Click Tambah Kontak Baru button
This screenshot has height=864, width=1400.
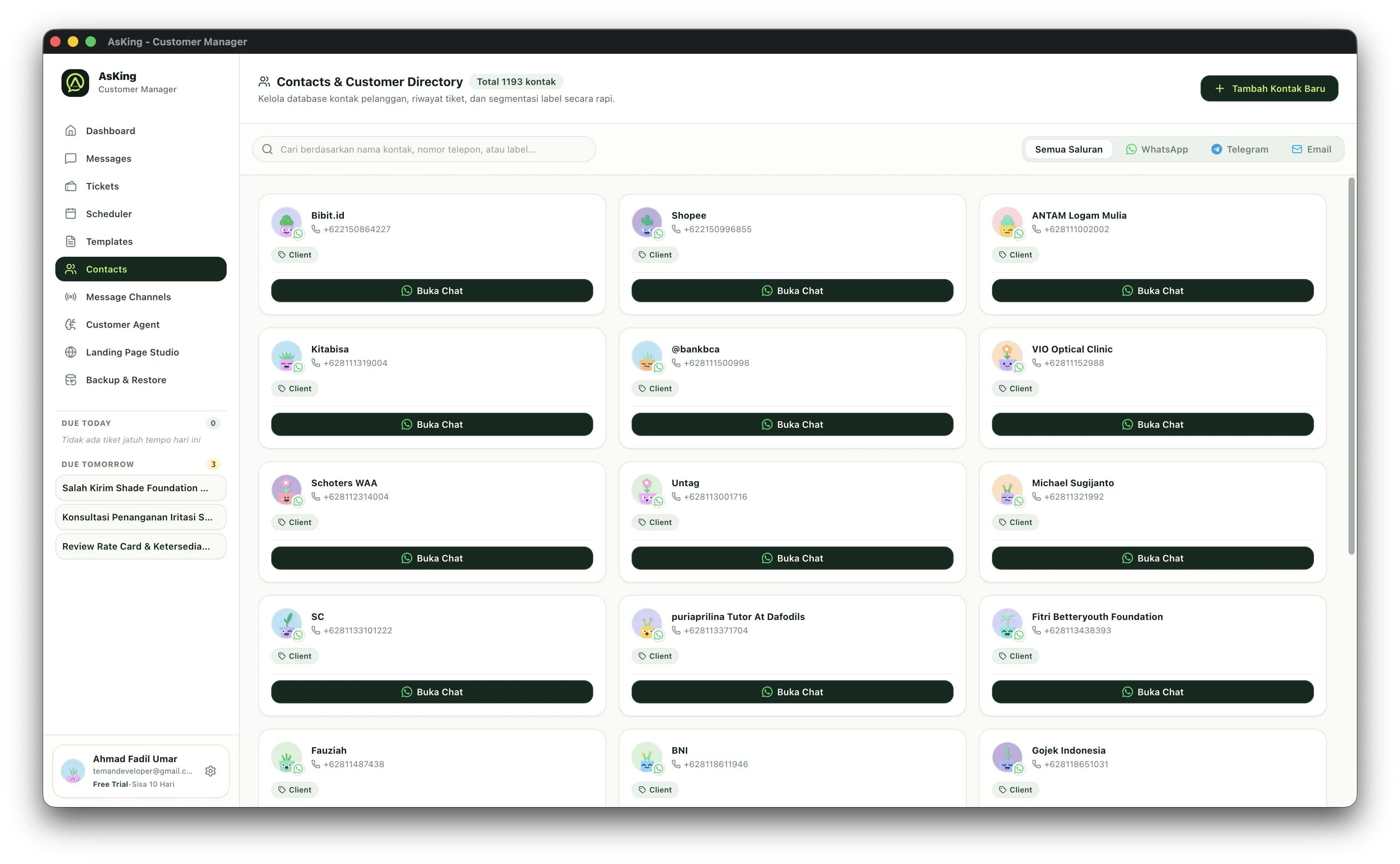point(1269,88)
